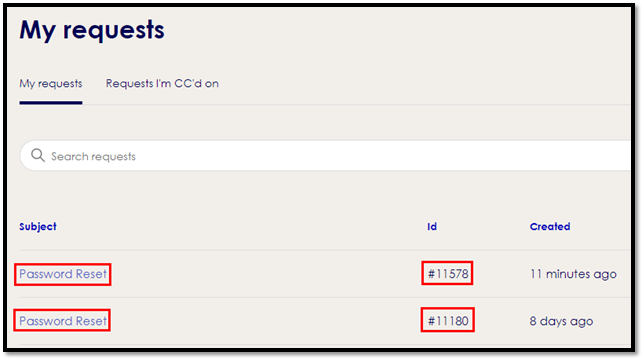Click the active underline beneath My requests tab
This screenshot has height=361, width=644.
point(51,103)
